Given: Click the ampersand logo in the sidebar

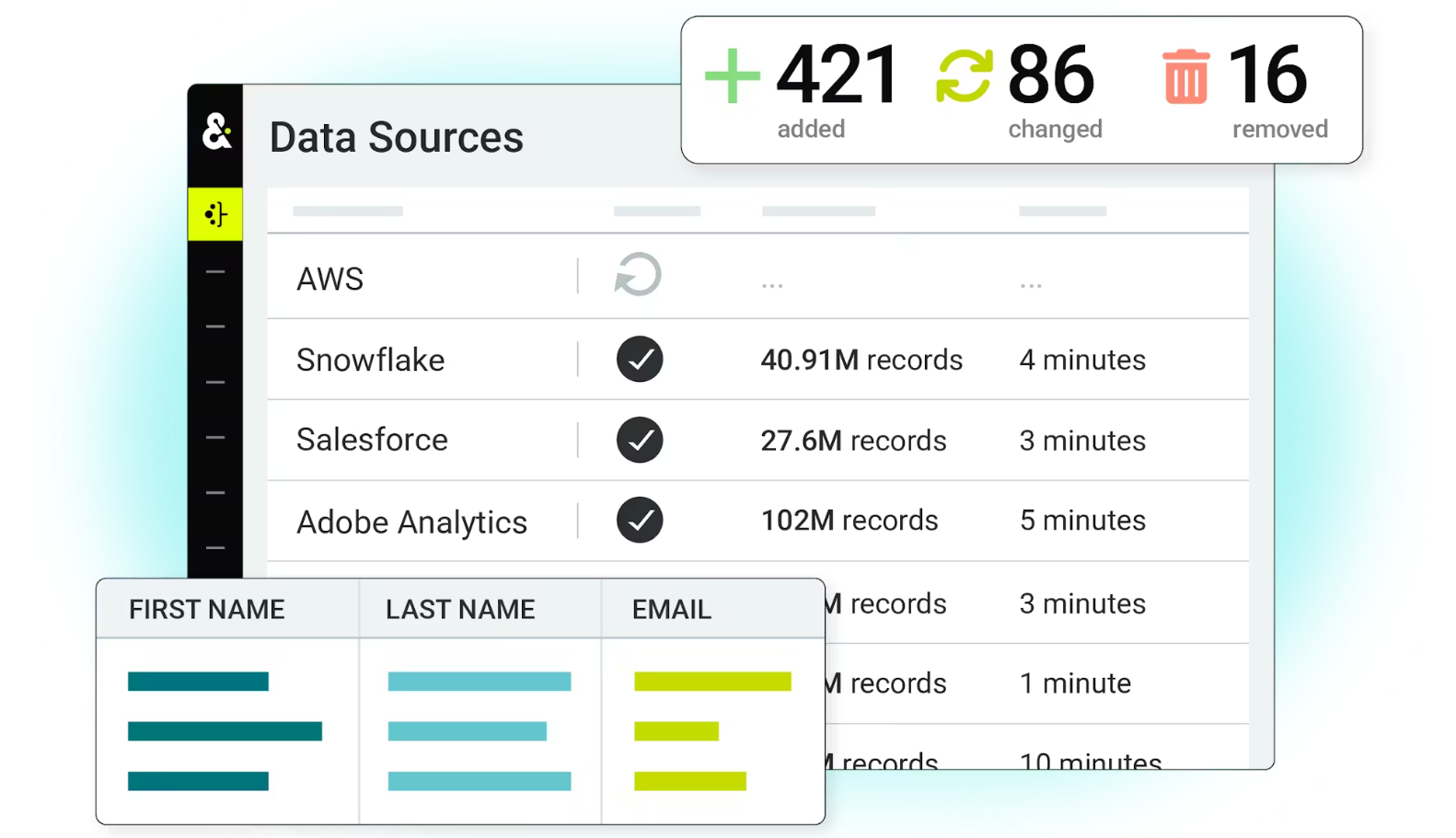Looking at the screenshot, I should click(x=216, y=132).
